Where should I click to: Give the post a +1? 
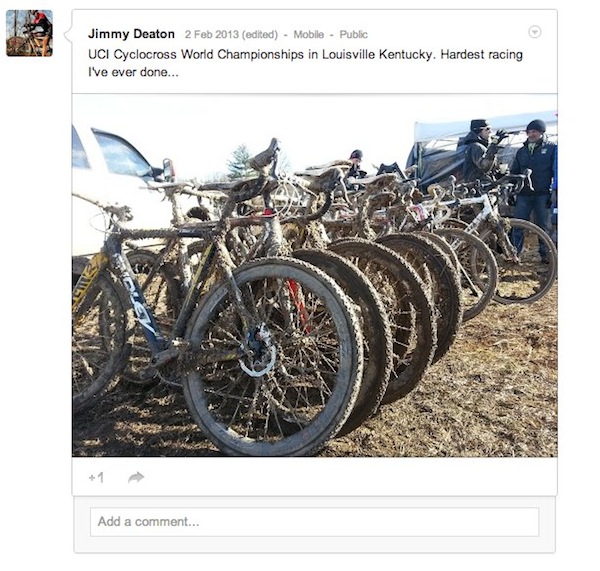coord(96,478)
